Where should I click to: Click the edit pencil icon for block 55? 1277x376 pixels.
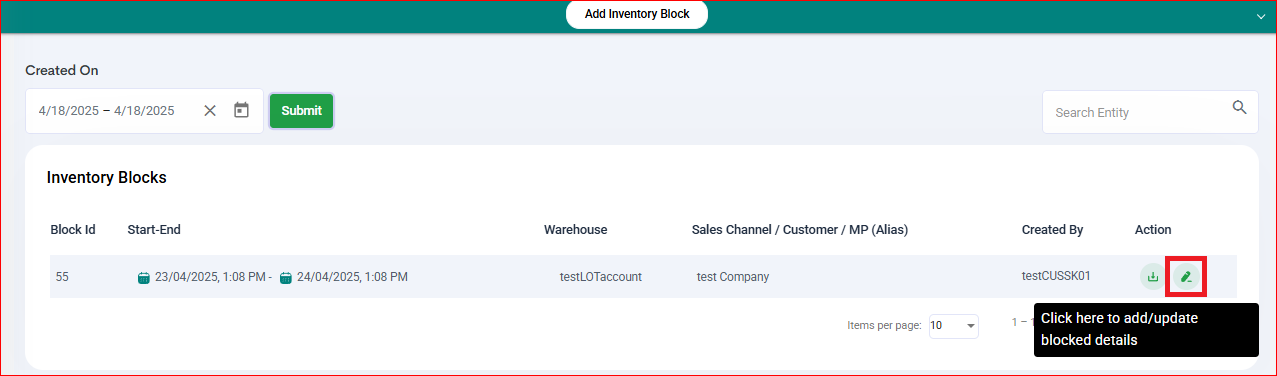click(1186, 277)
